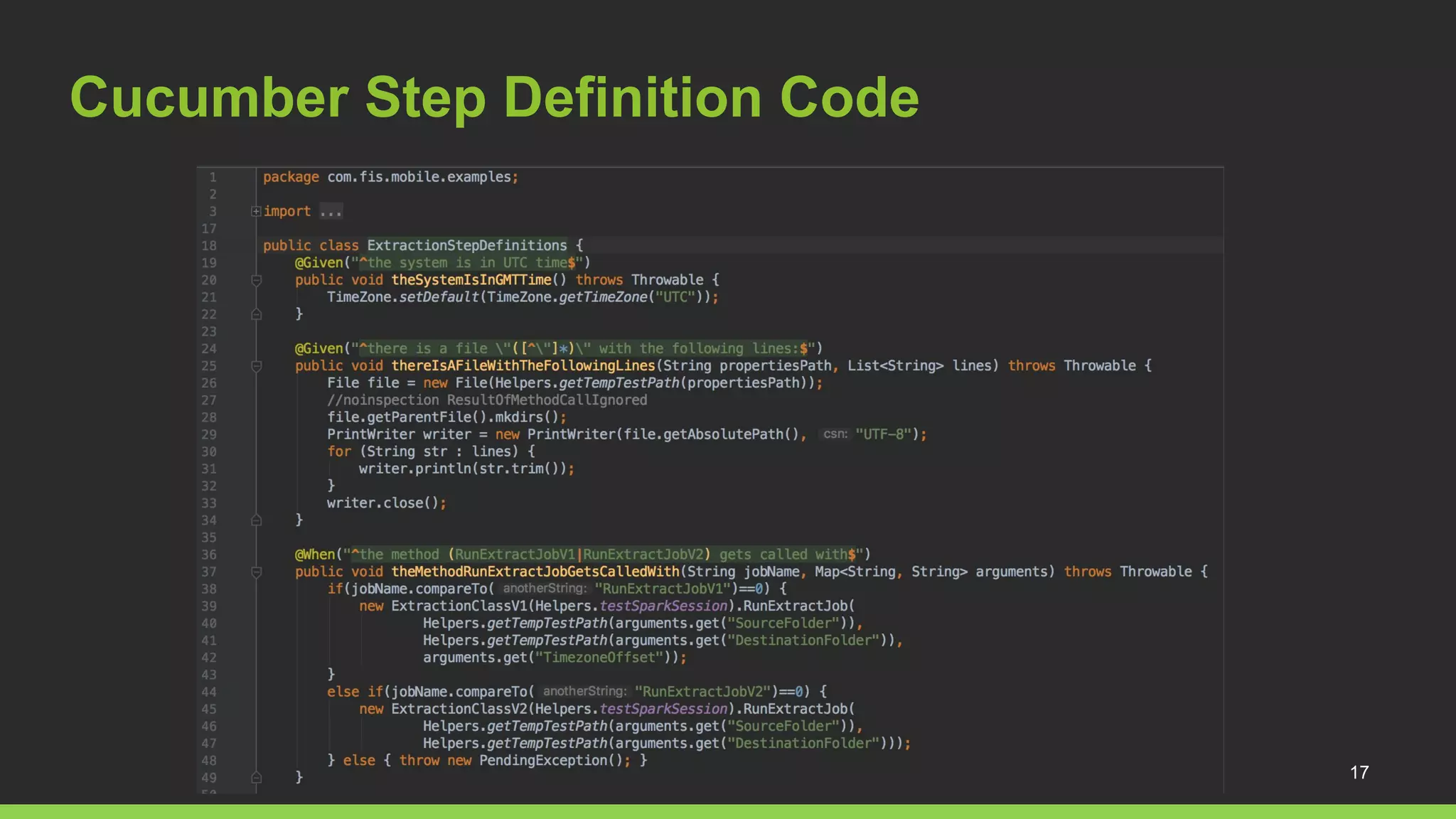This screenshot has height=819, width=1456.
Task: Click the slide title Cucumber Step Definition Code
Action: (x=495, y=97)
